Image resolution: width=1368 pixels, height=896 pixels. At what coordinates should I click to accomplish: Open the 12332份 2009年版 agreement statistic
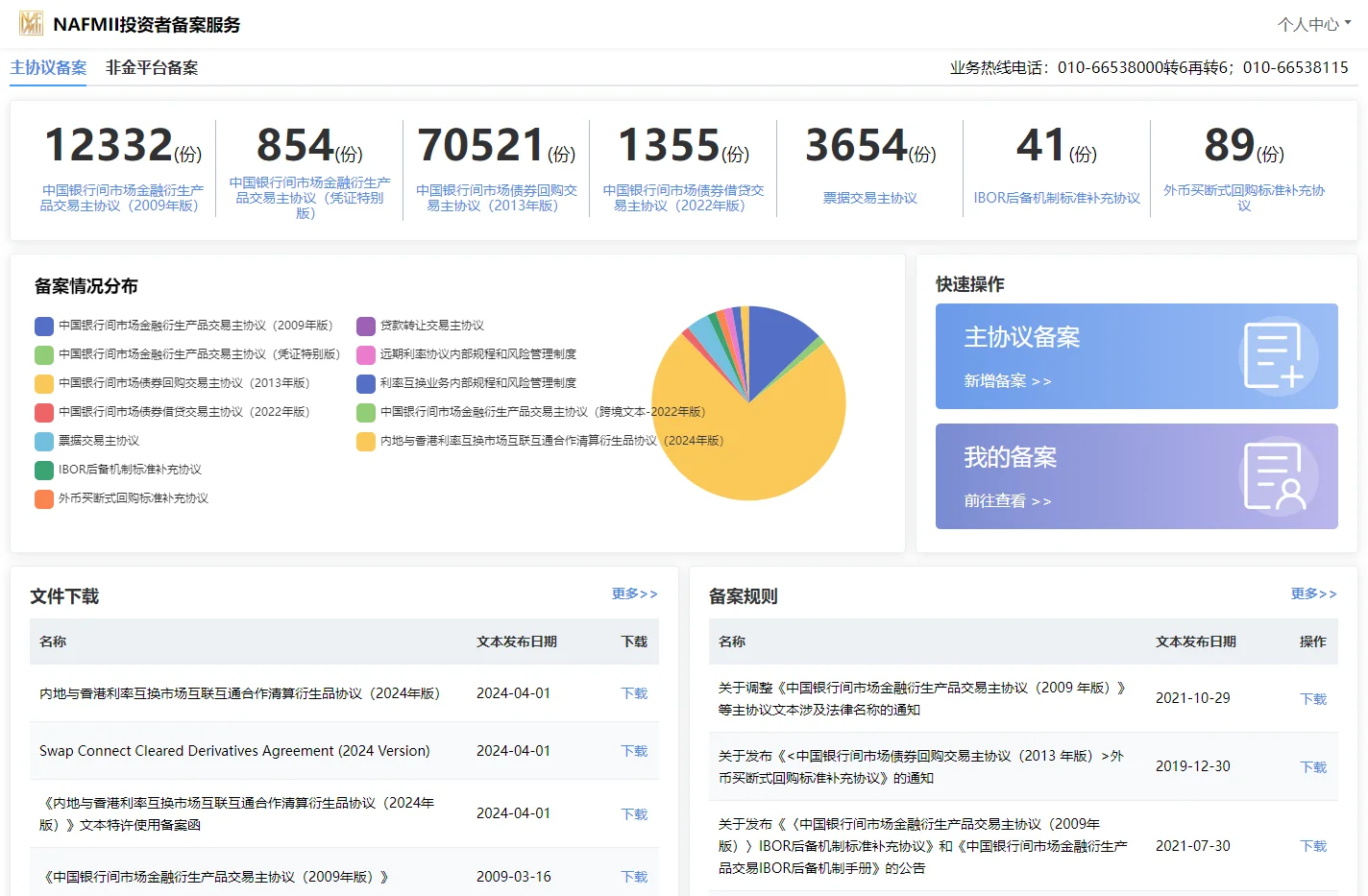[122, 169]
